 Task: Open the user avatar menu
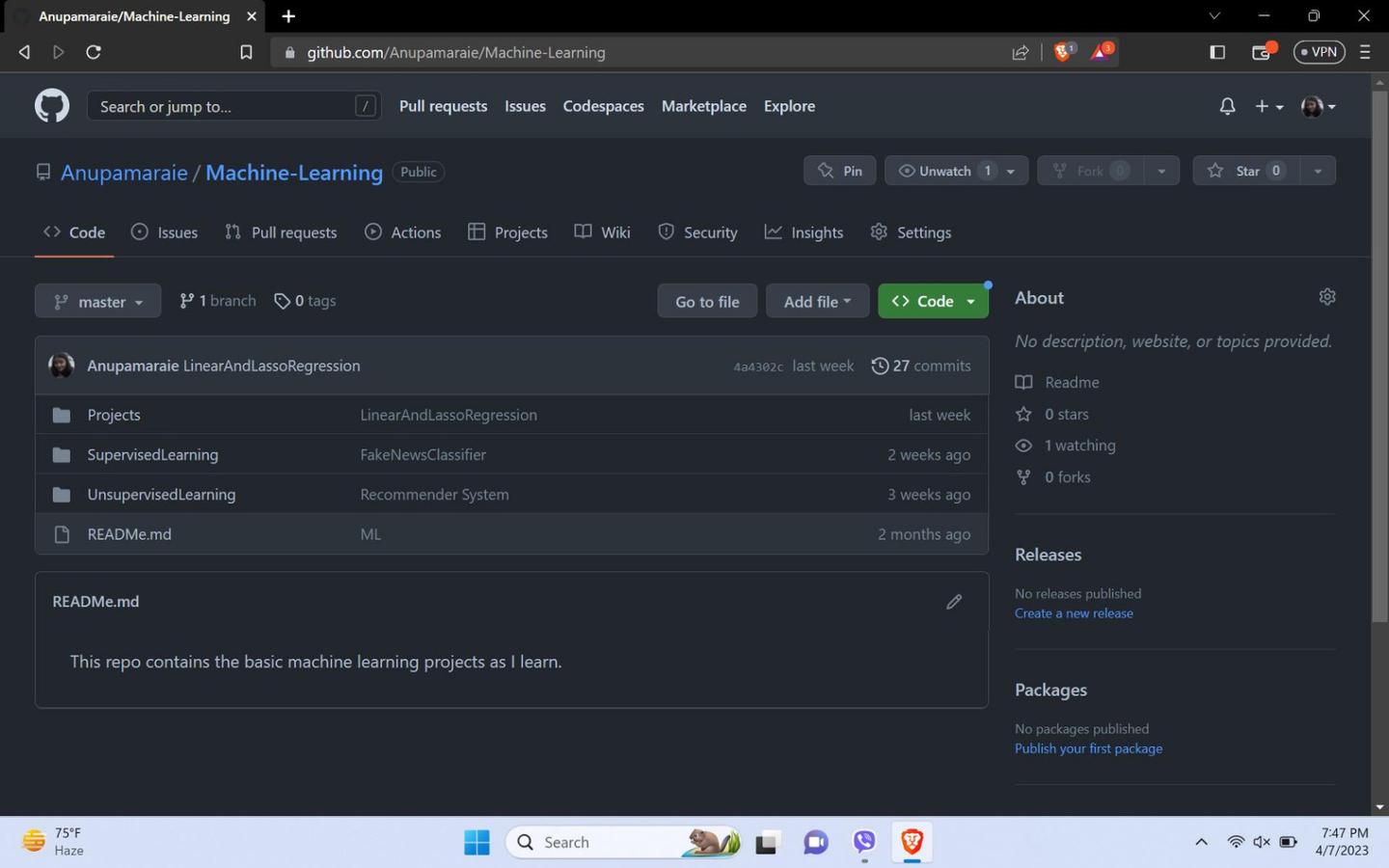1318,106
